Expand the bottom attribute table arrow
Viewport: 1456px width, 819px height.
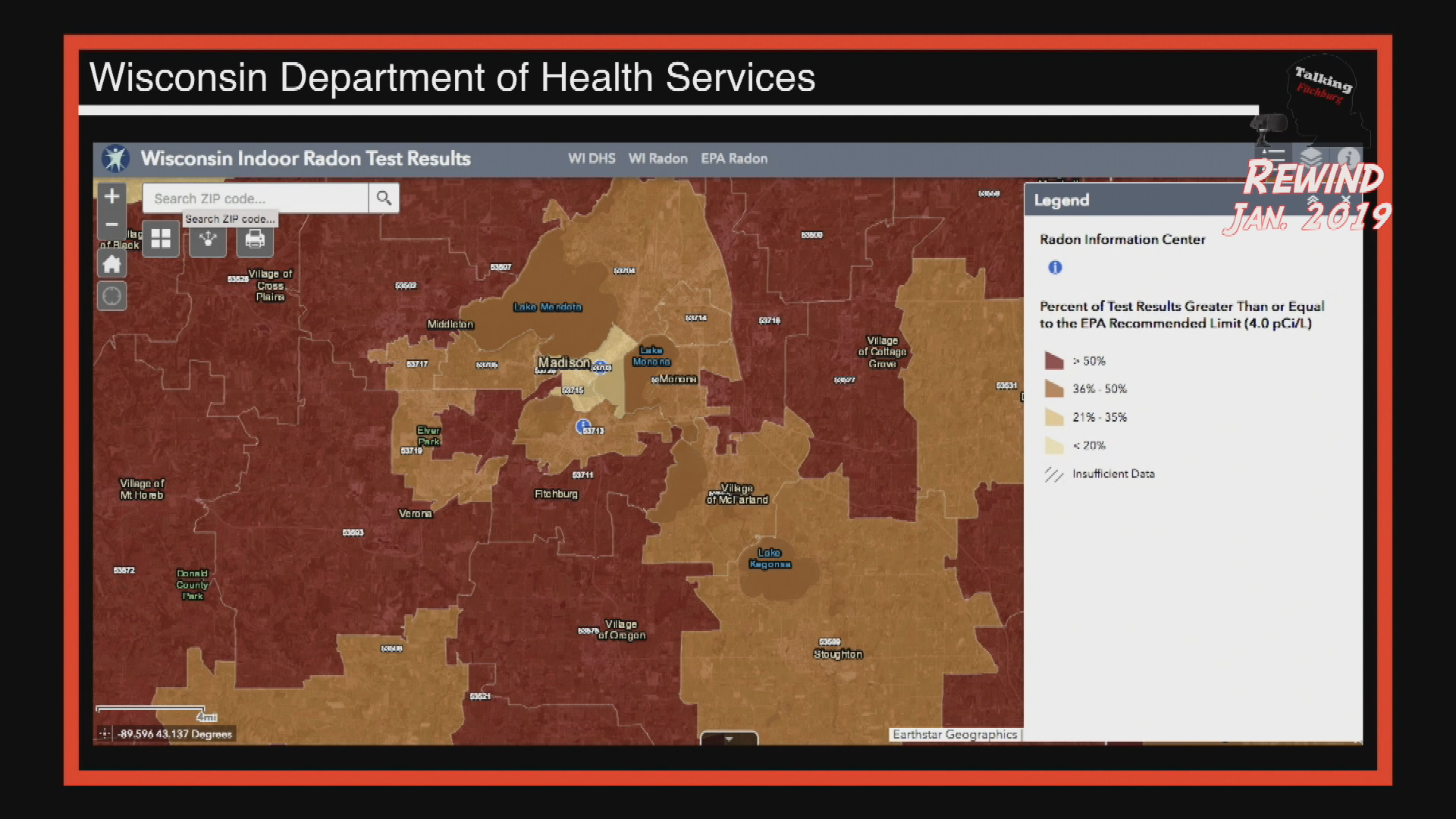click(x=728, y=739)
